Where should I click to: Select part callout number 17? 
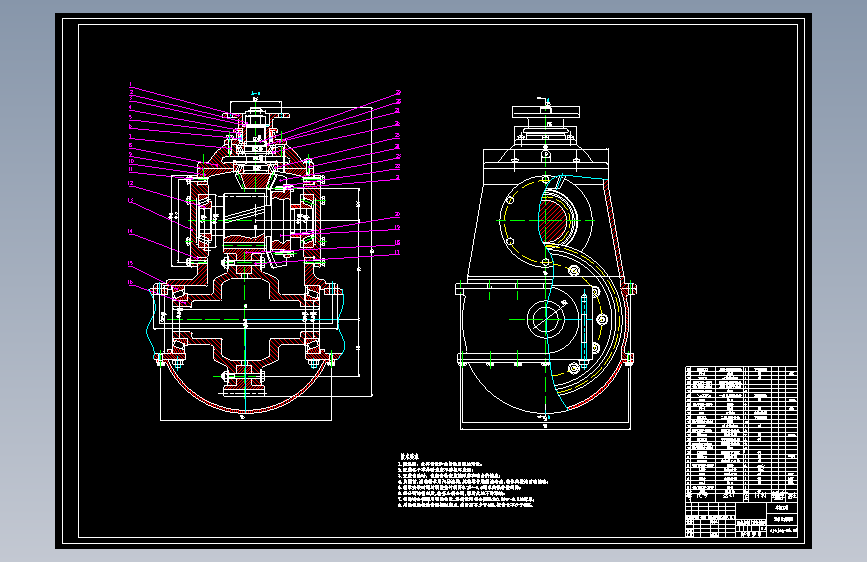coord(397,253)
